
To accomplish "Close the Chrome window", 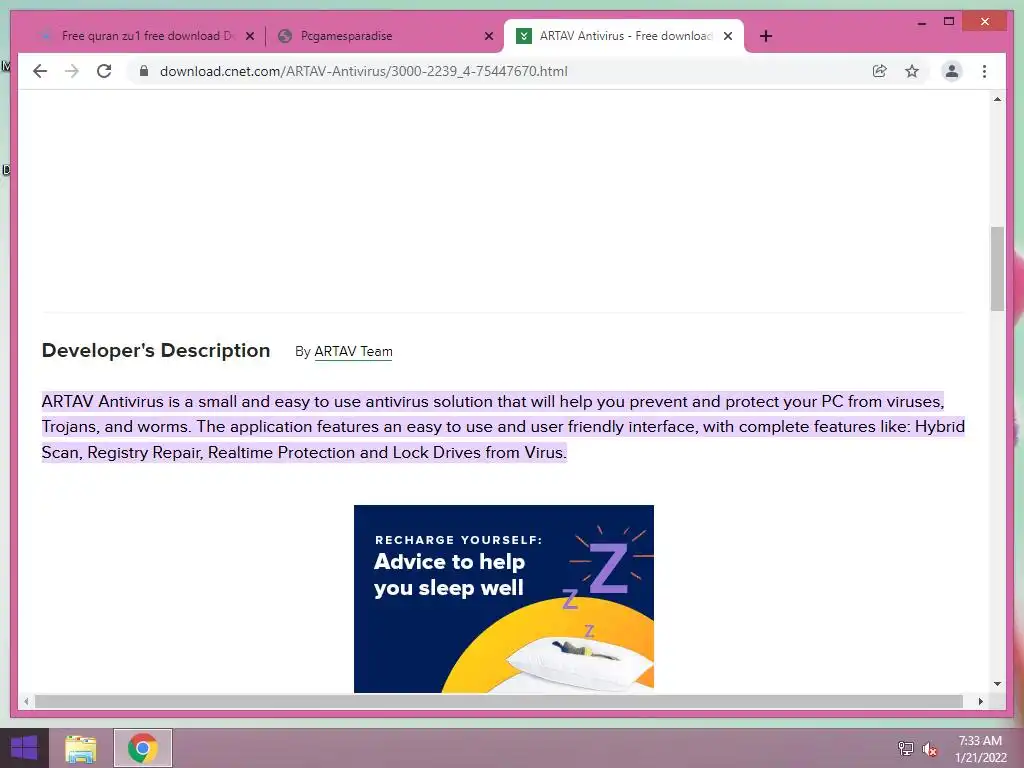I will coord(985,22).
